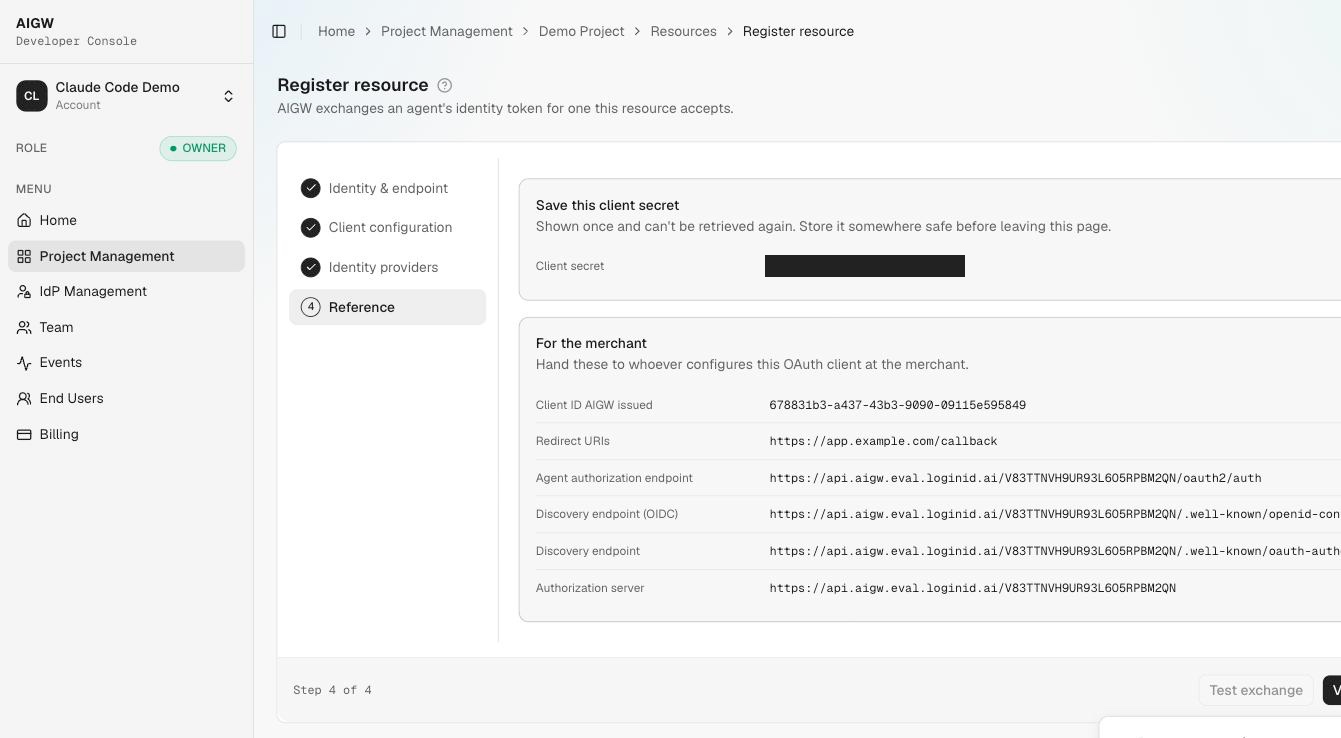This screenshot has width=1341, height=738.
Task: Click the Identity & endpoint checkmark icon
Action: click(x=311, y=188)
